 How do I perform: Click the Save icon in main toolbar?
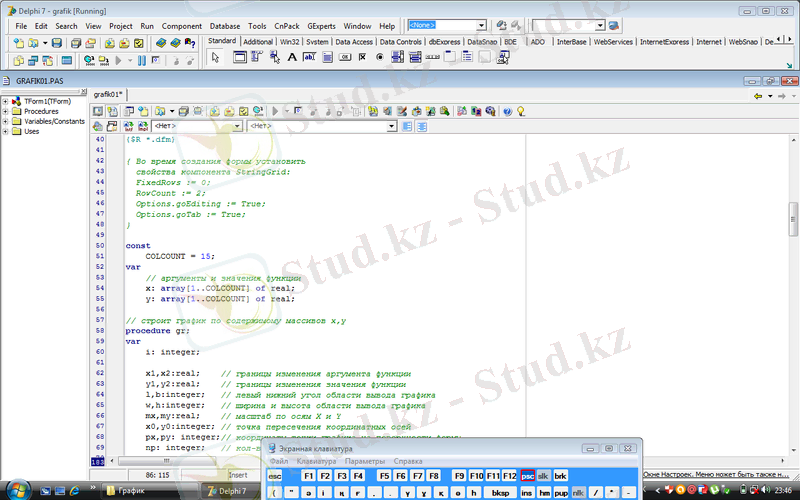(x=57, y=43)
